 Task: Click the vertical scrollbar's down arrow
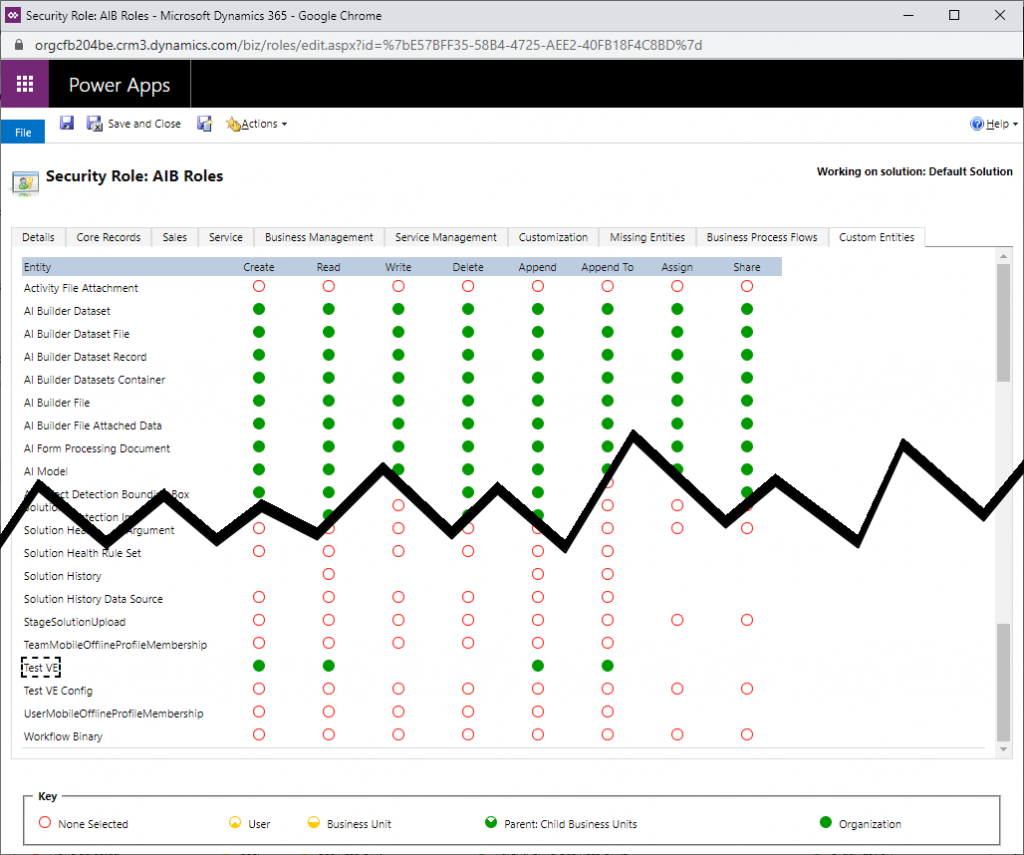[x=1004, y=748]
